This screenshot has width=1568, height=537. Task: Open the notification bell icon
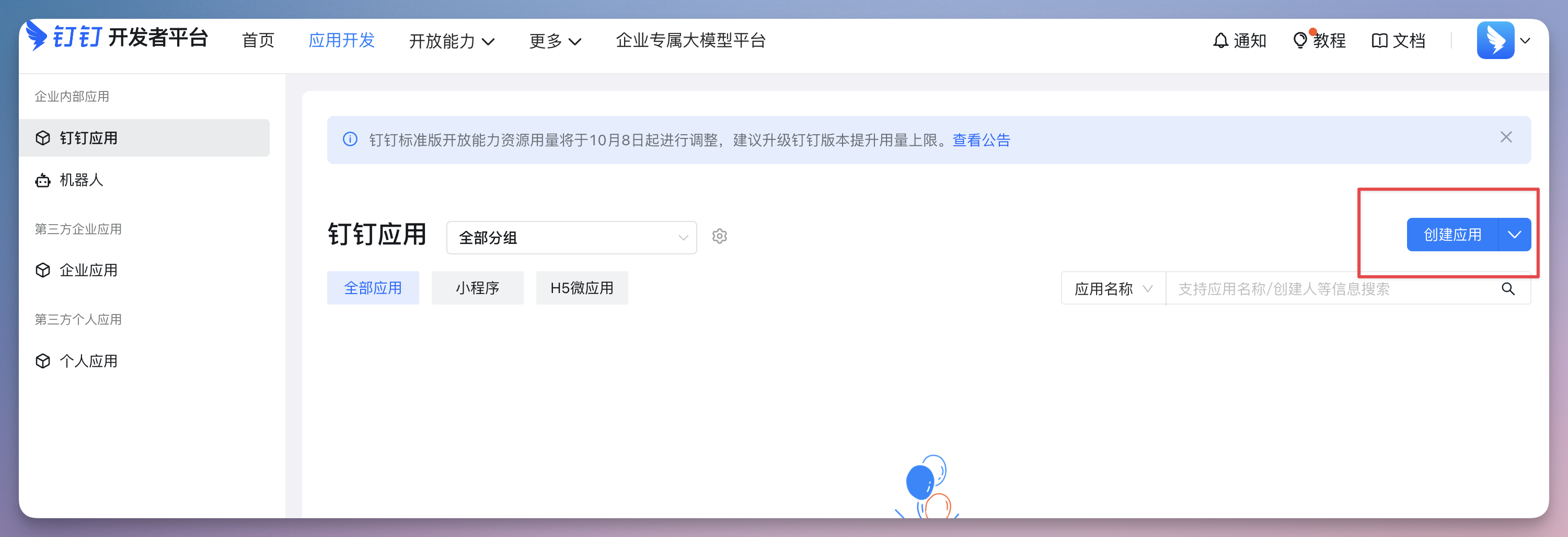(x=1220, y=41)
